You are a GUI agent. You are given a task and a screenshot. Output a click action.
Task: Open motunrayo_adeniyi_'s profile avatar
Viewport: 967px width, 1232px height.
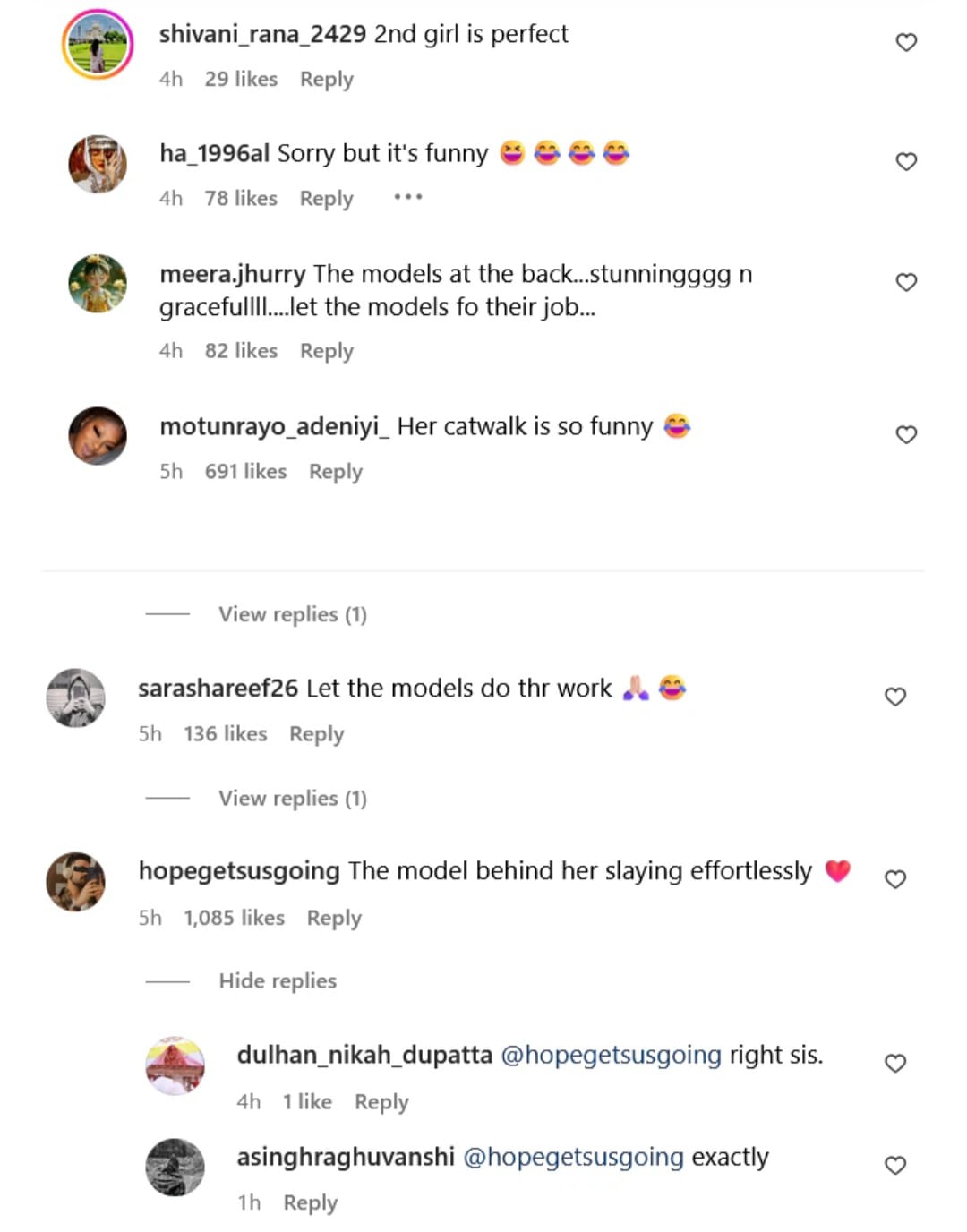[x=98, y=436]
